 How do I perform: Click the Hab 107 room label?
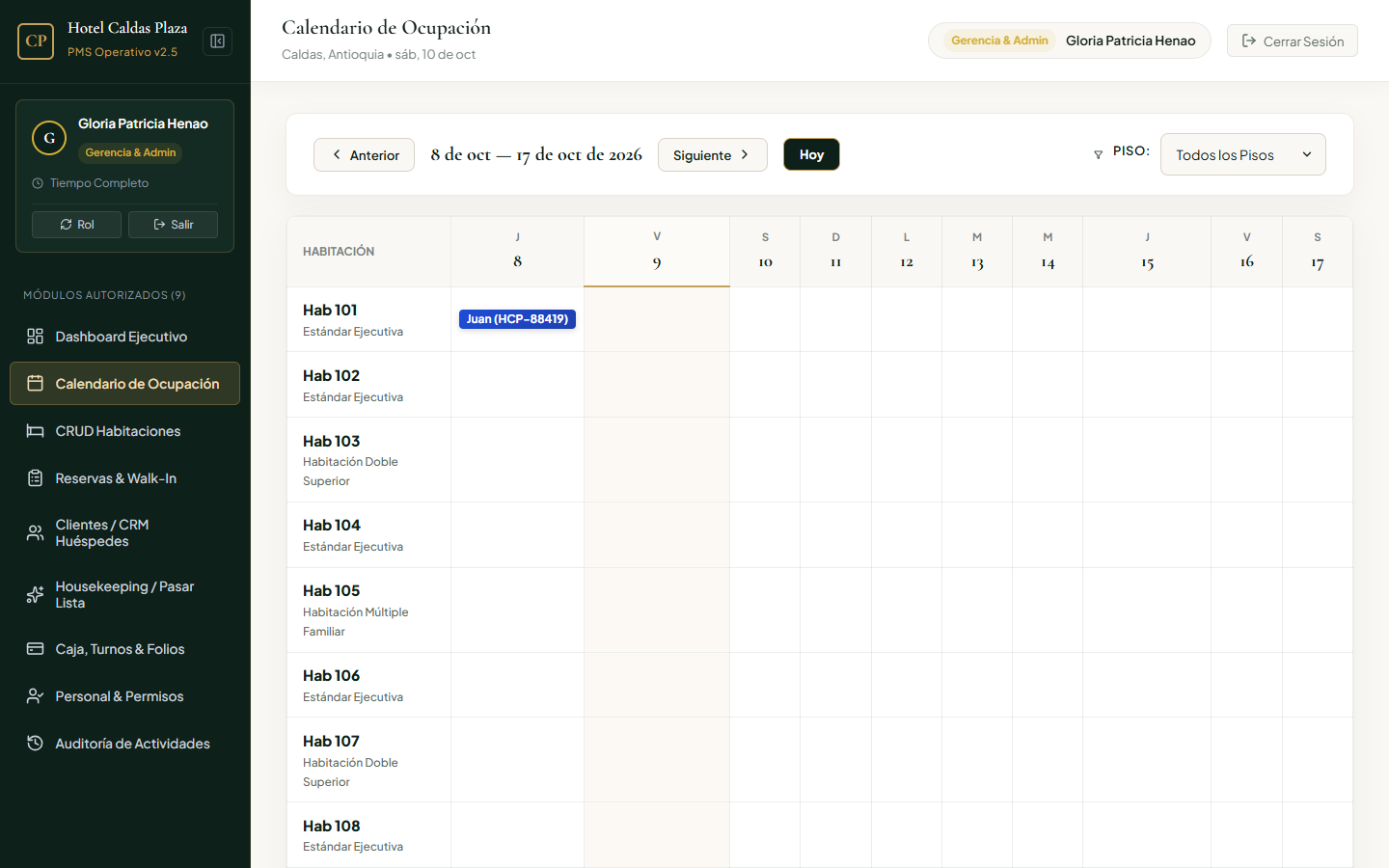point(331,741)
